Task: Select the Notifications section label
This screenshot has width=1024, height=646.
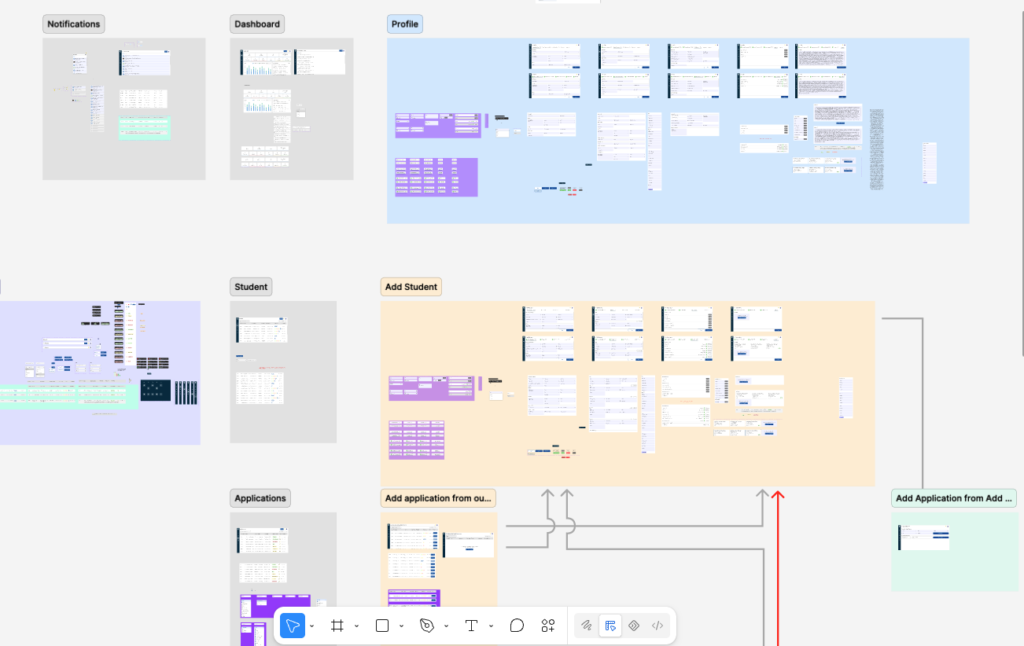Action: 74,24
